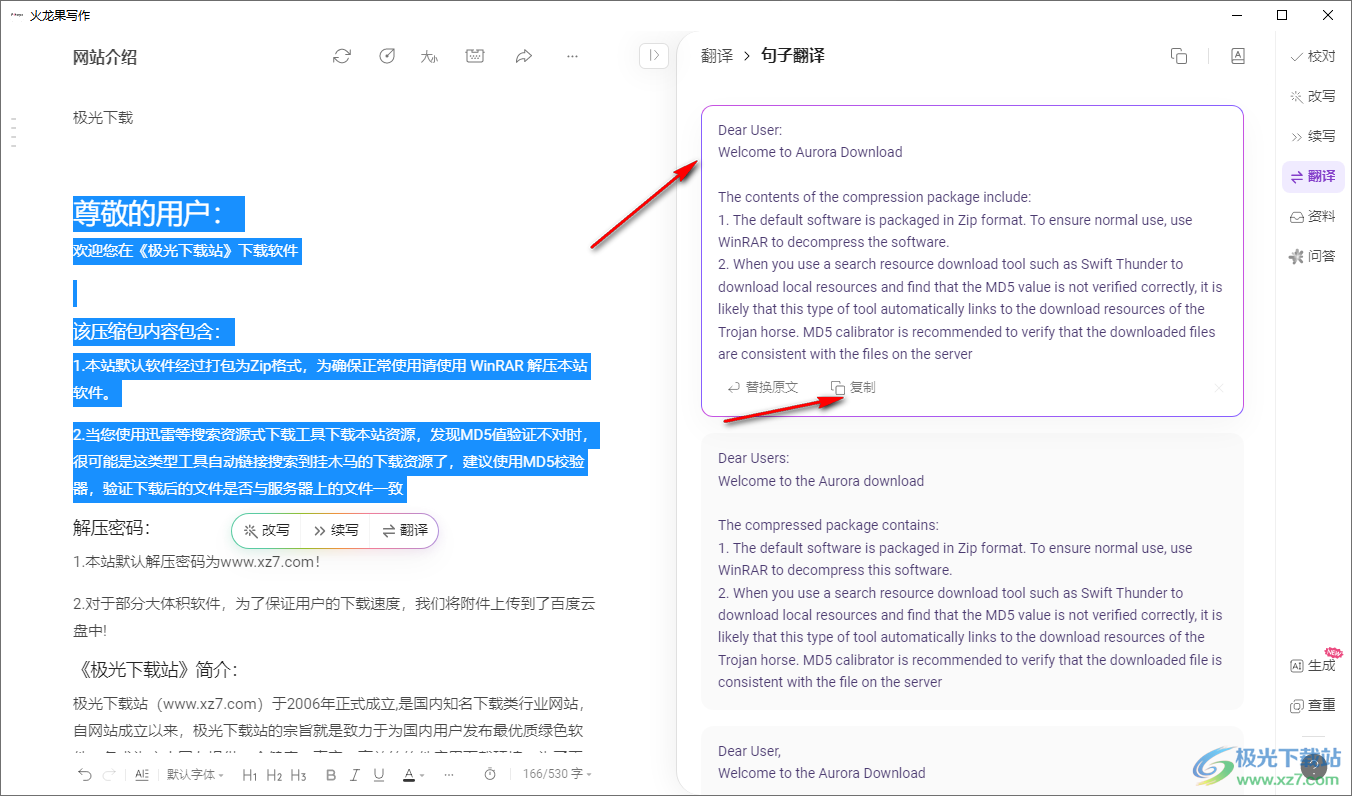Expand the 166/530 字 word count dropdown

click(x=558, y=775)
